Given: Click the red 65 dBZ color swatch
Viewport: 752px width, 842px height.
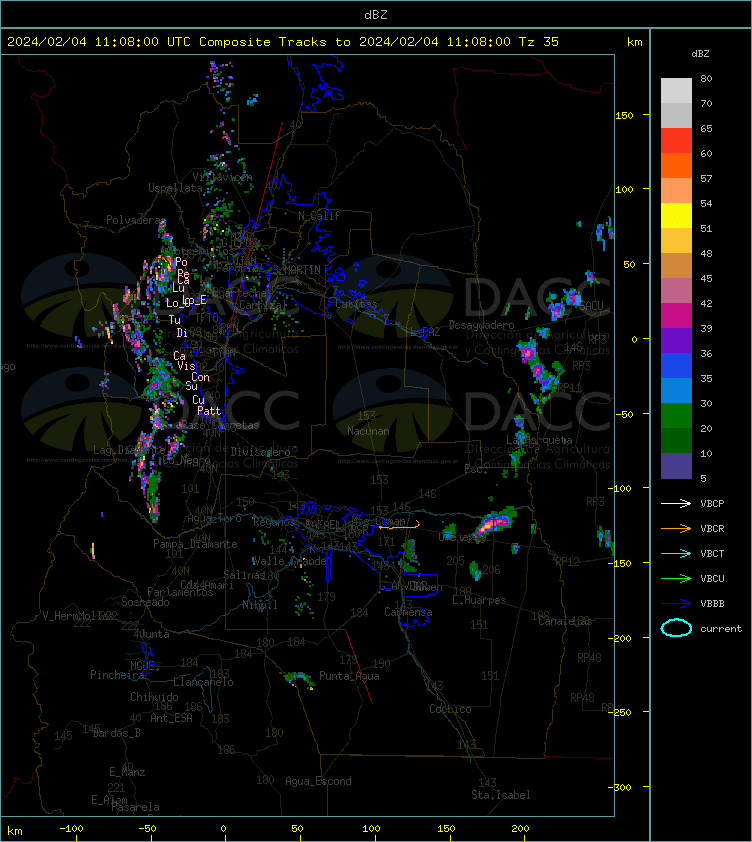Looking at the screenshot, I should coord(676,141).
